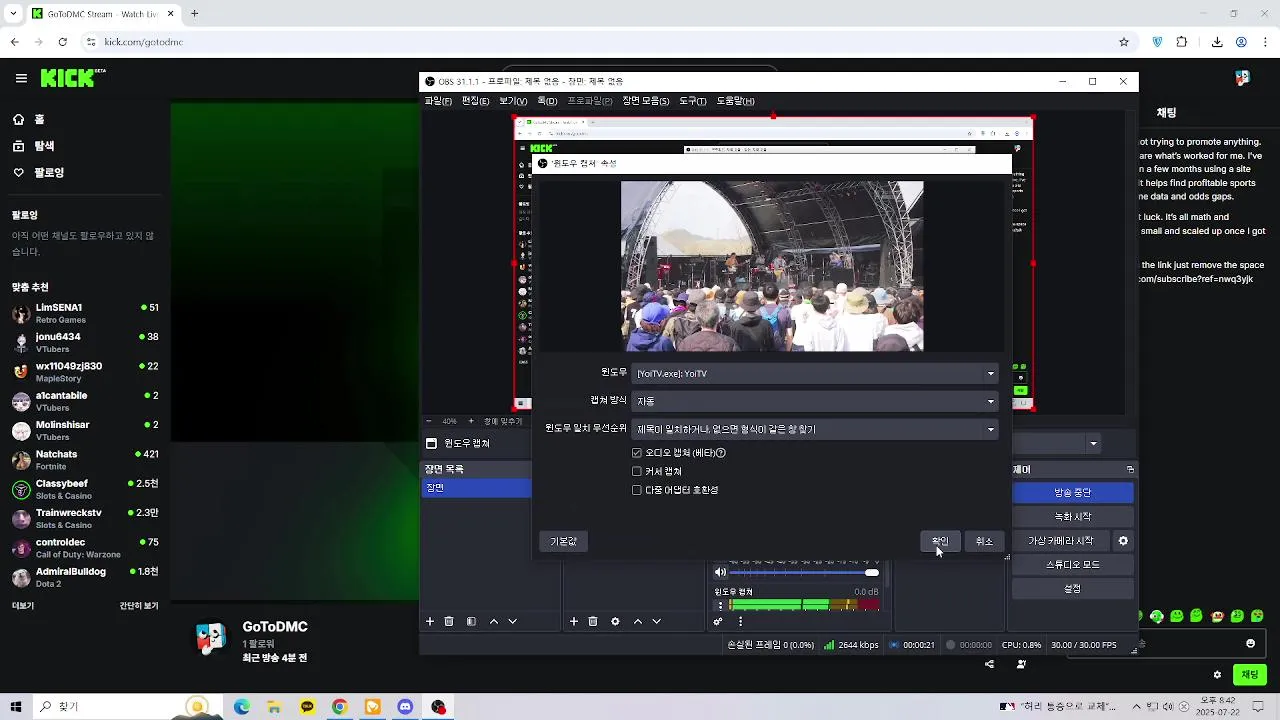Open the OBS 독(D) menu
The height and width of the screenshot is (720, 1280).
click(x=547, y=101)
